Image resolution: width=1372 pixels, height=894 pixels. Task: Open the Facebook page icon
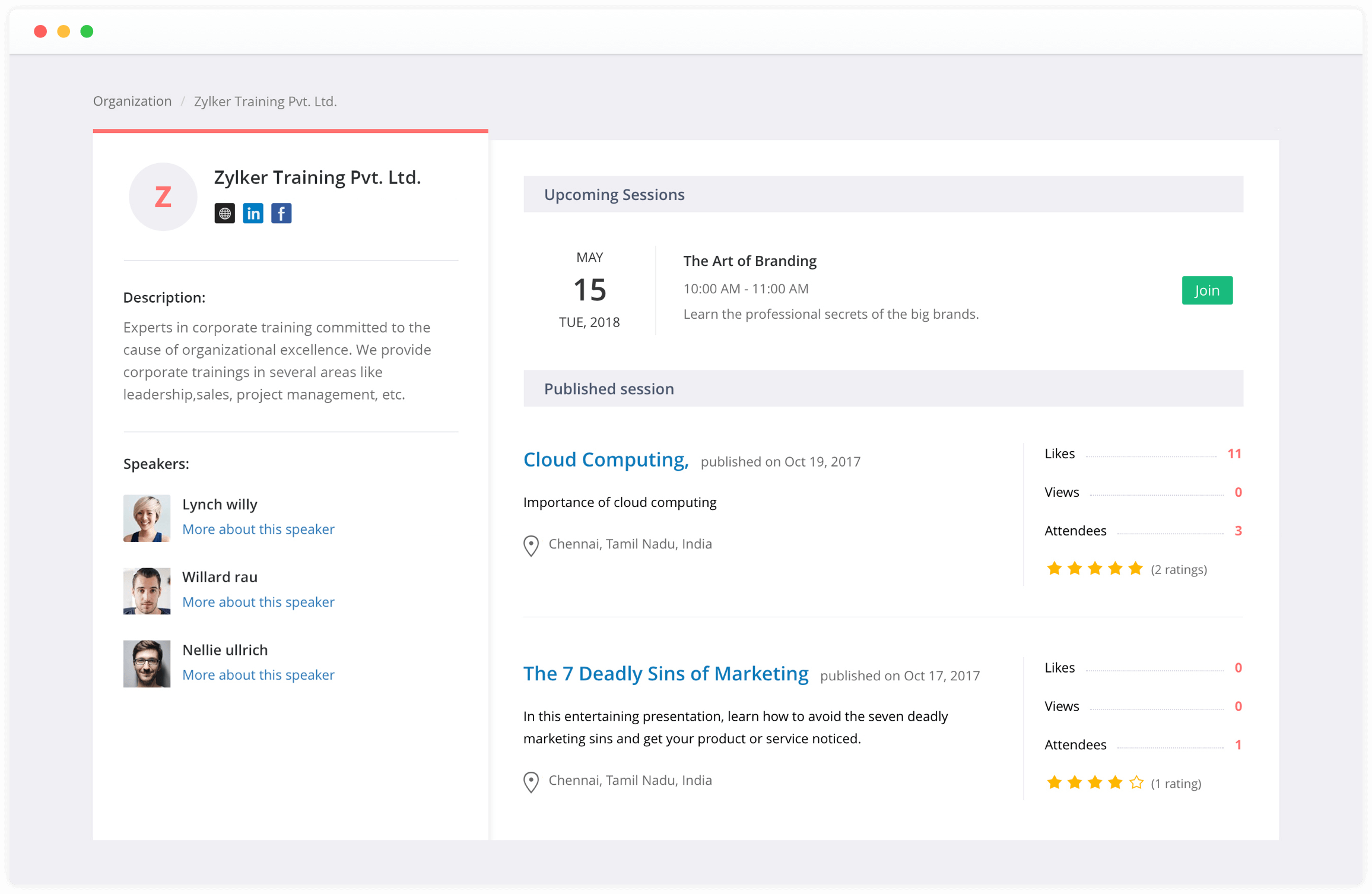coord(281,213)
